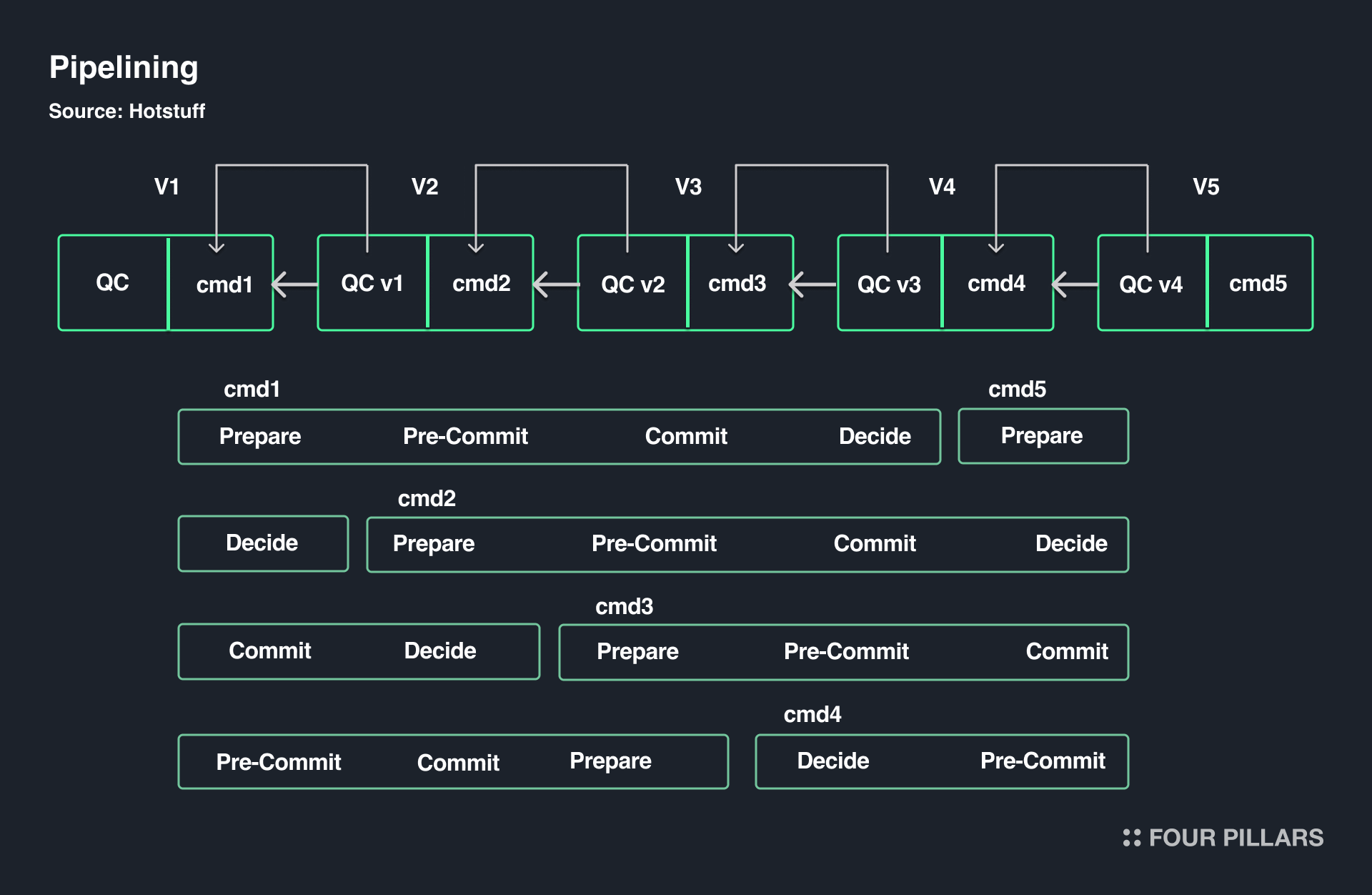Image resolution: width=1372 pixels, height=895 pixels.
Task: Select "Decide" under the cmd4 label
Action: (x=833, y=761)
